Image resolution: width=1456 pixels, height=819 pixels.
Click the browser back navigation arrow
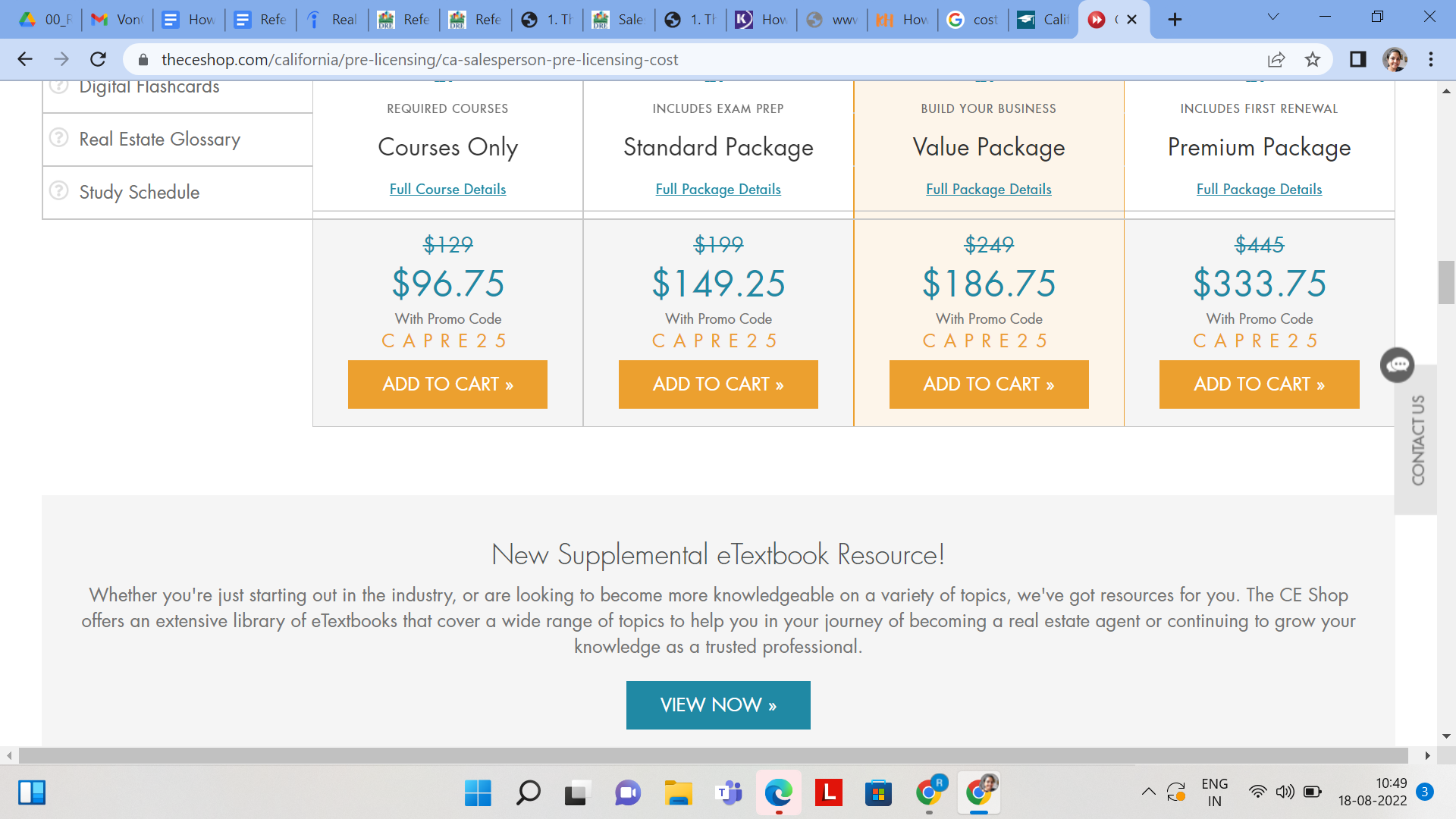coord(24,58)
